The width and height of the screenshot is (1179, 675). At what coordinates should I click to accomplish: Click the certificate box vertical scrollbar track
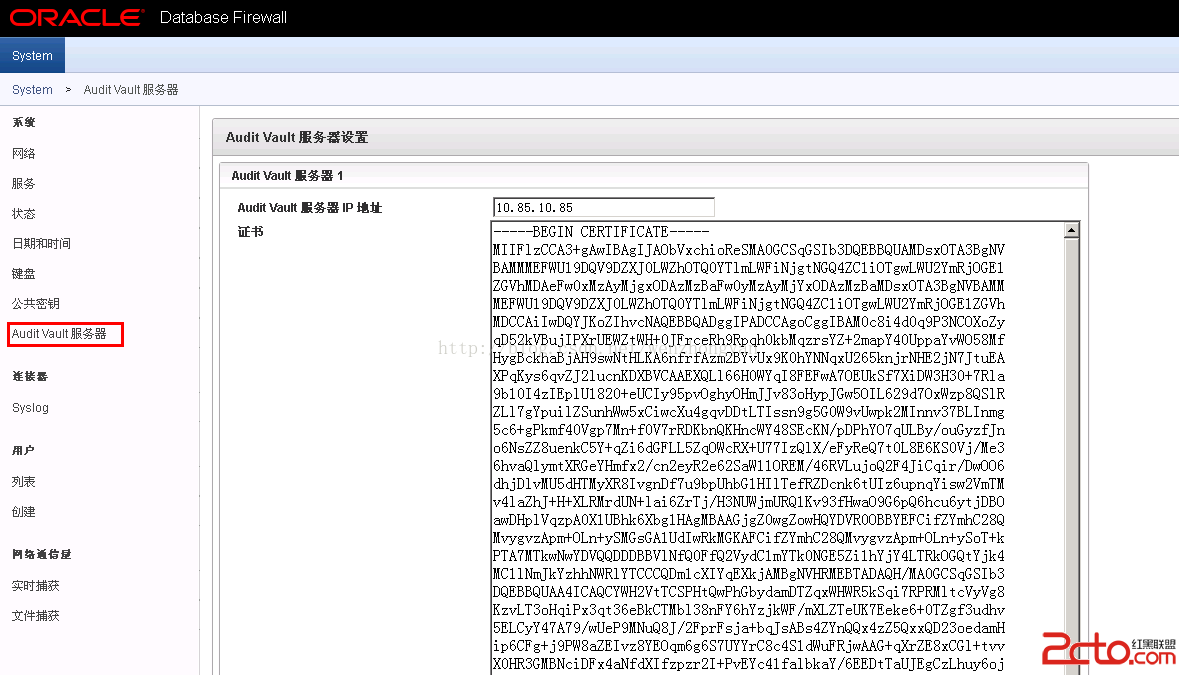click(1072, 456)
